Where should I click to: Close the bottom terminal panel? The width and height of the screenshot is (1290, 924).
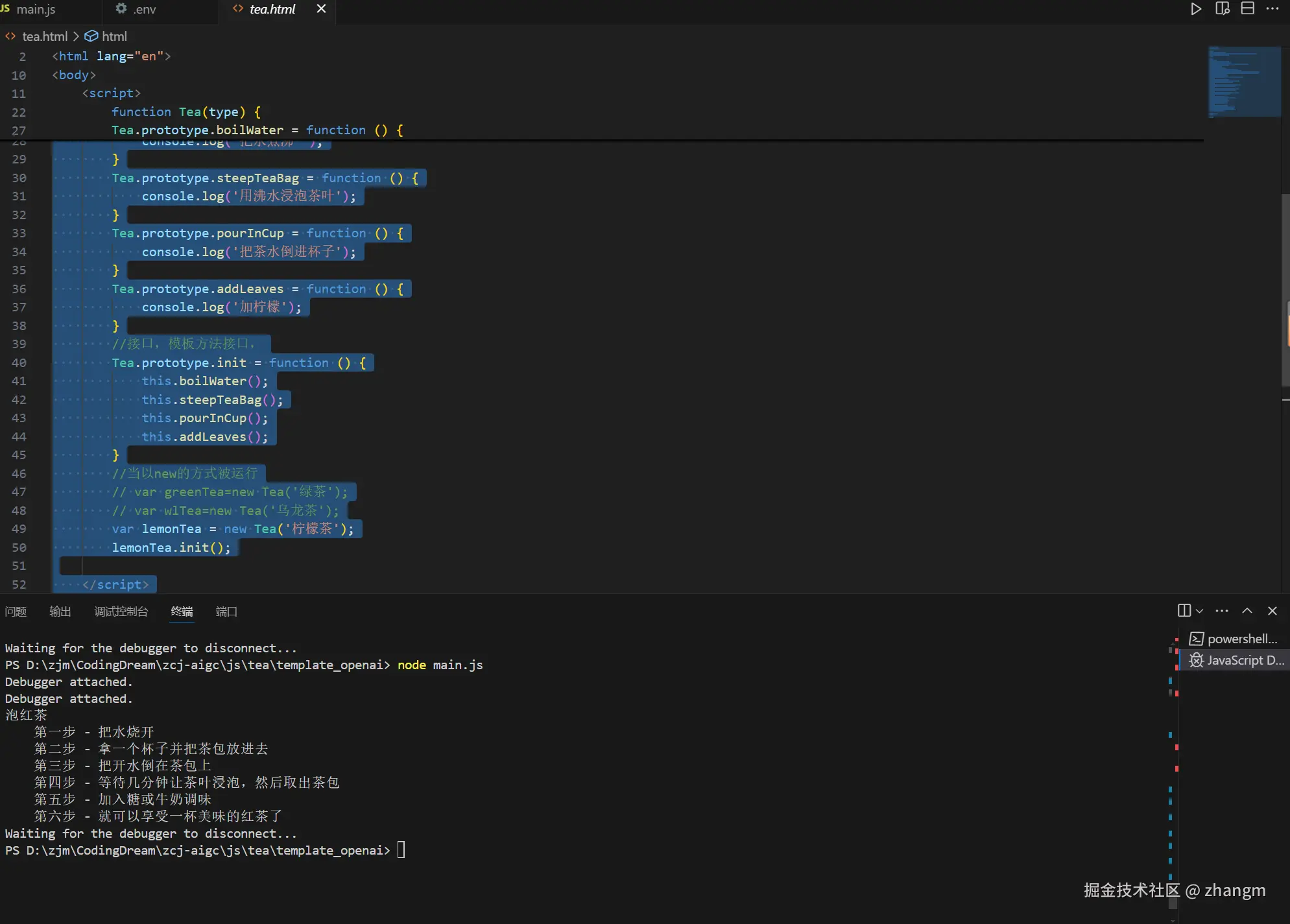pos(1272,611)
